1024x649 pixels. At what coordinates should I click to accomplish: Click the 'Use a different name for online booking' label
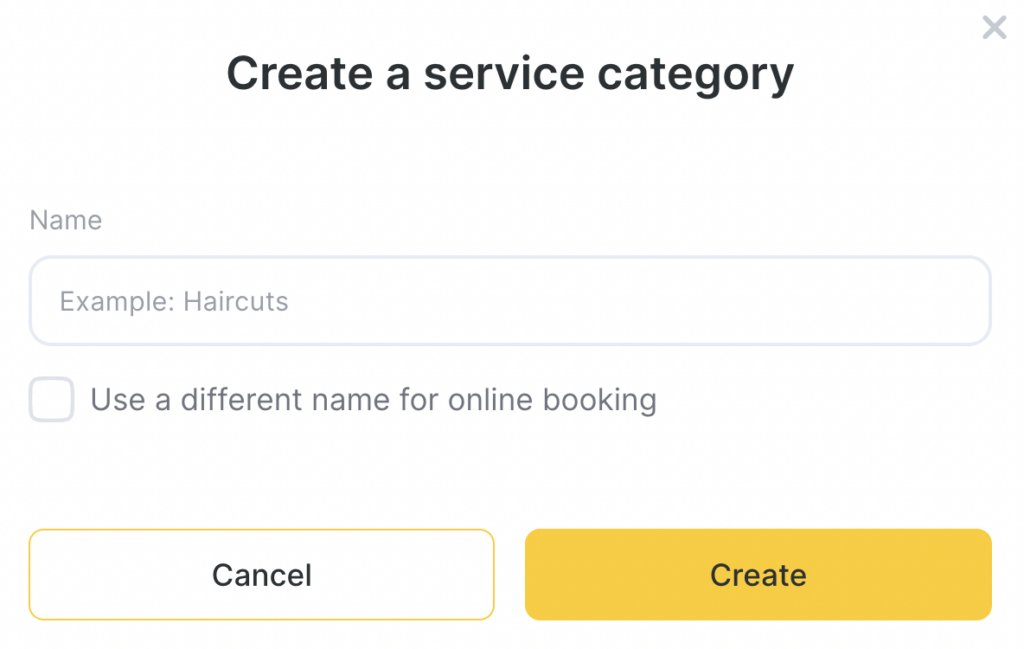[373, 400]
